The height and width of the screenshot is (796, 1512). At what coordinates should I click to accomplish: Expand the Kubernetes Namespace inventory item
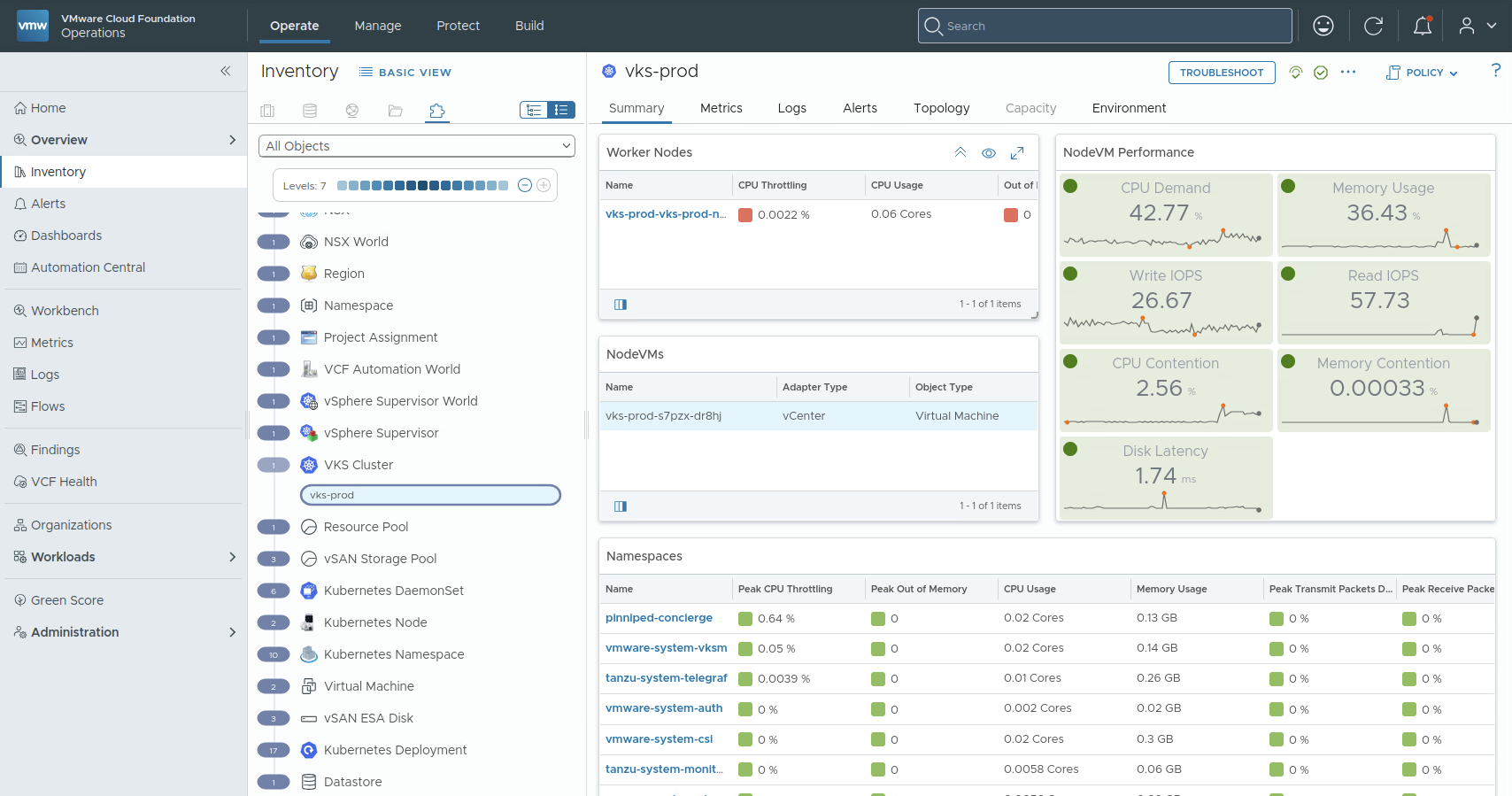[x=274, y=654]
